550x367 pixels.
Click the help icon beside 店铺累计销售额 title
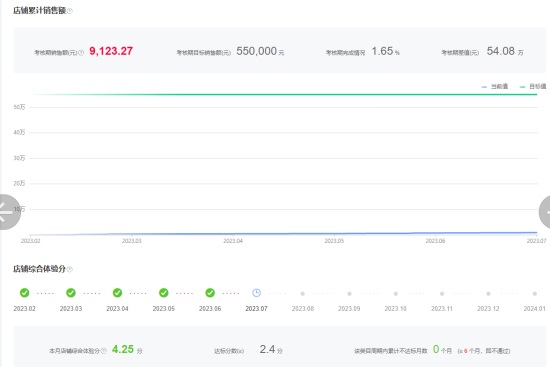point(70,11)
